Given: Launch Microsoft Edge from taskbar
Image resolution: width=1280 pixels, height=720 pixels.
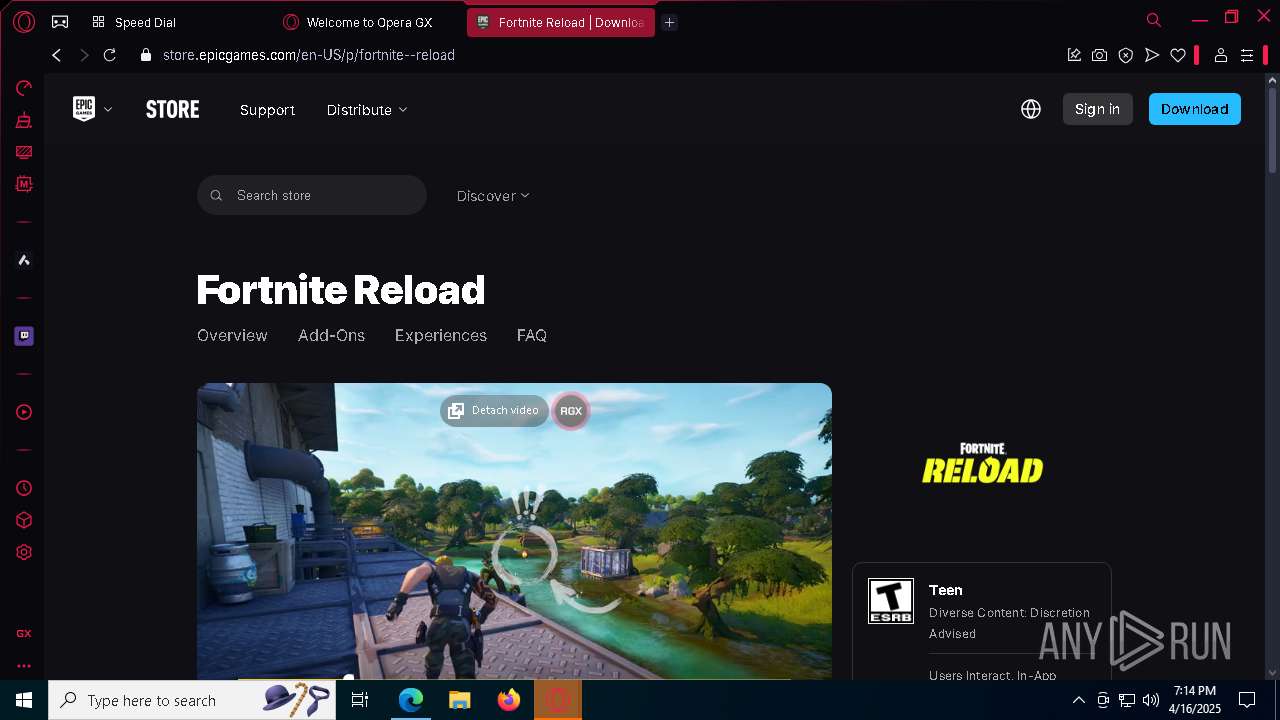Looking at the screenshot, I should (x=411, y=700).
